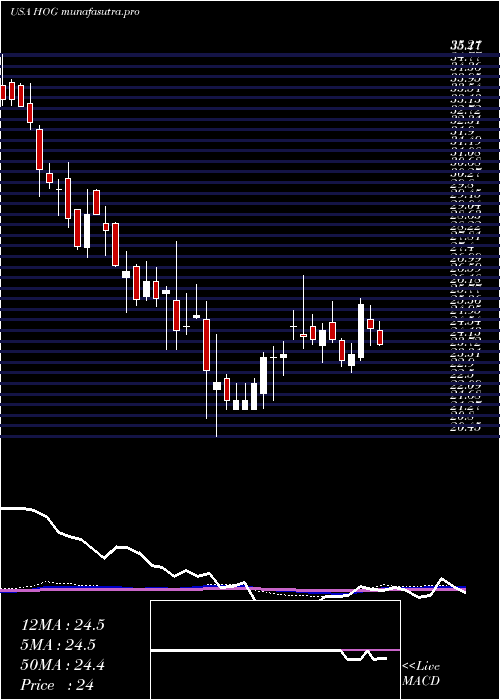Screen dimensions: 500x700
Task: Click the '<<Live MACD' label
Action: 421,674
